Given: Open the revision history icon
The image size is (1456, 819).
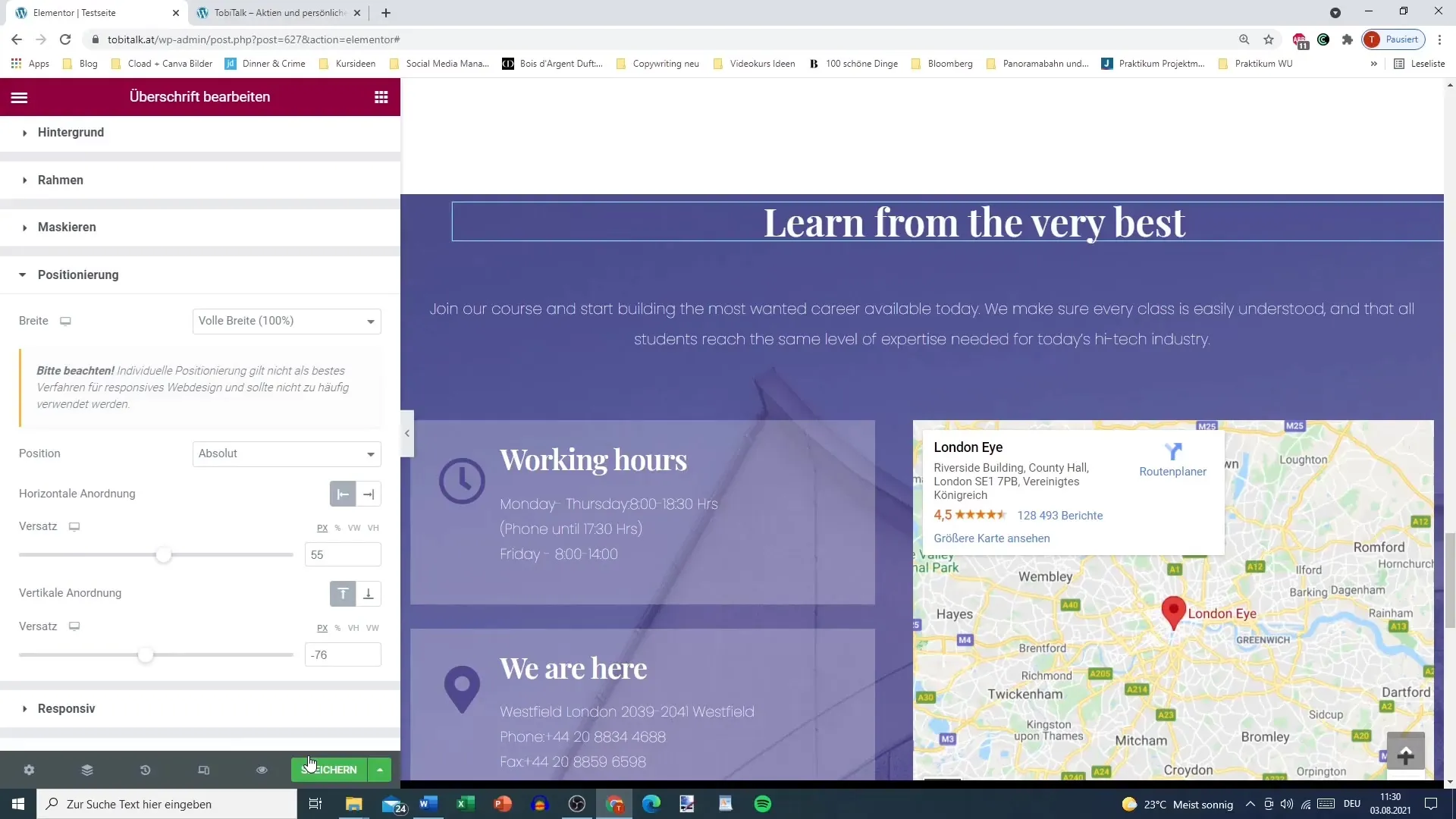Looking at the screenshot, I should coord(146,770).
